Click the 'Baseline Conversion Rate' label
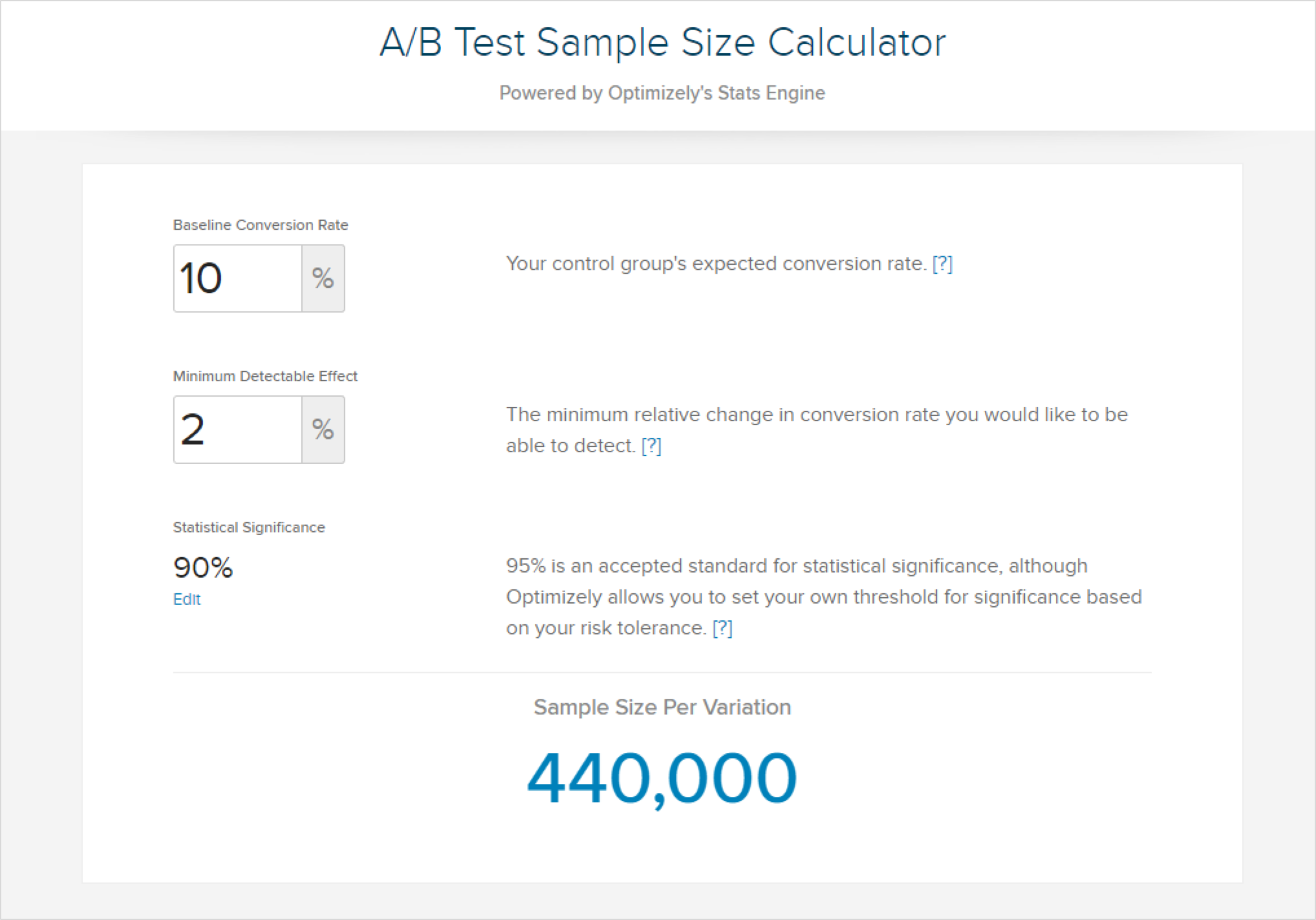 (x=261, y=225)
